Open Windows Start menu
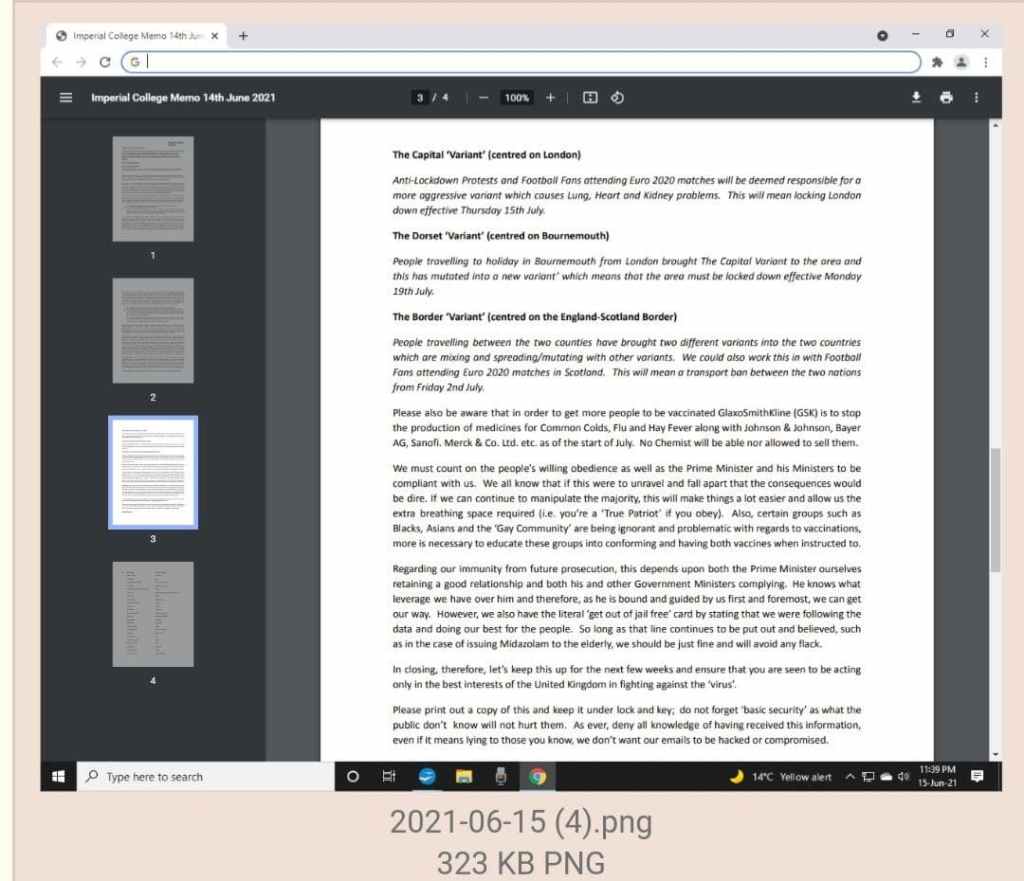Viewport: 1024px width, 881px height. click(58, 776)
